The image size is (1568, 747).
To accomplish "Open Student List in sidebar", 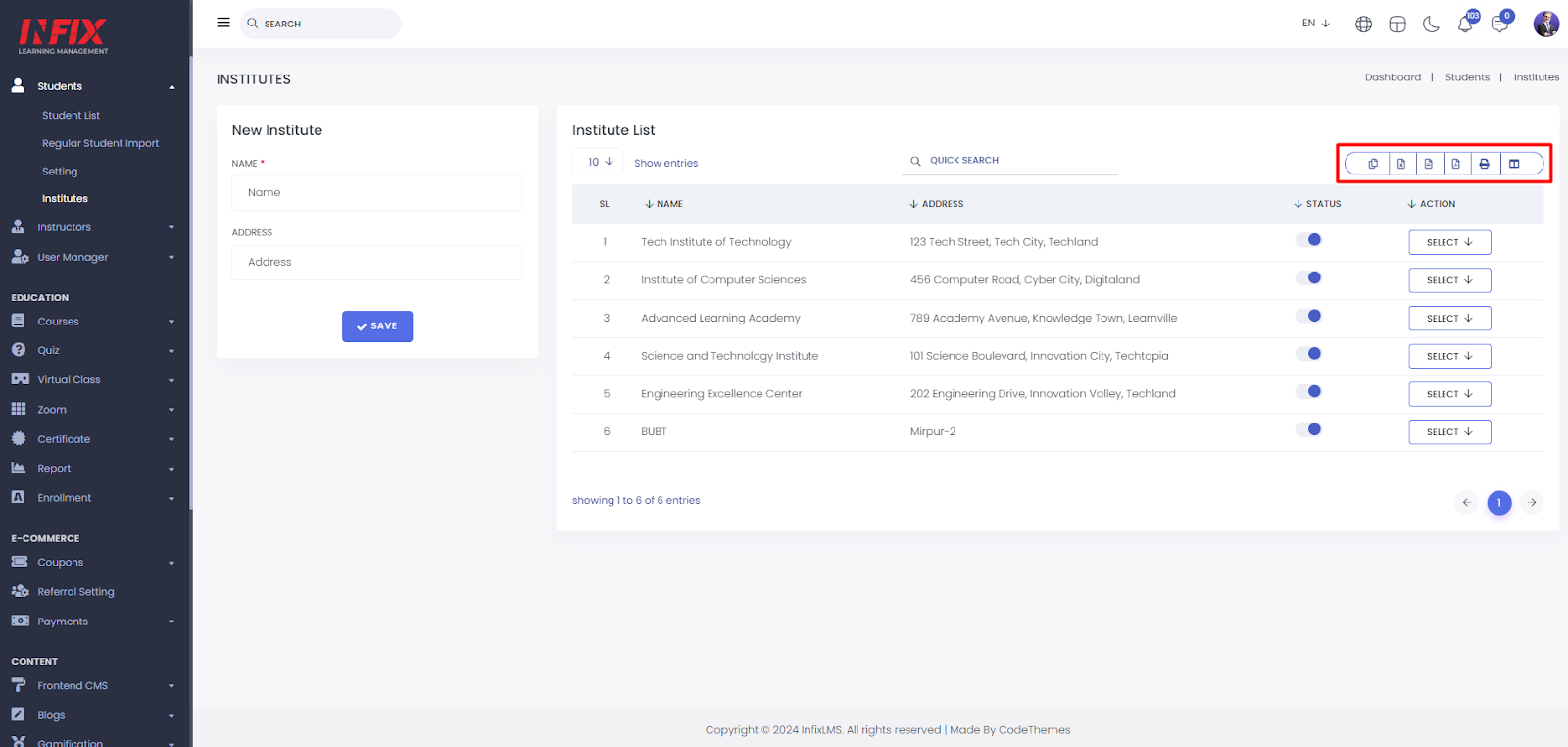I will [71, 116].
